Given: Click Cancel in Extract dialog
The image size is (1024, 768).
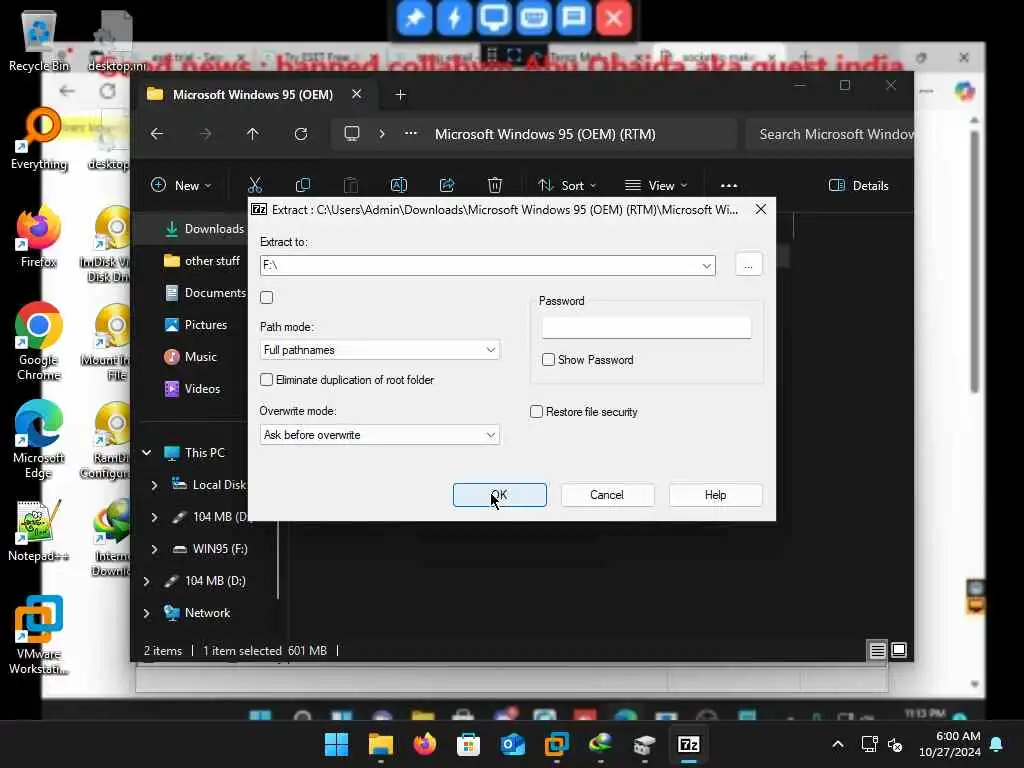Looking at the screenshot, I should (x=607, y=495).
